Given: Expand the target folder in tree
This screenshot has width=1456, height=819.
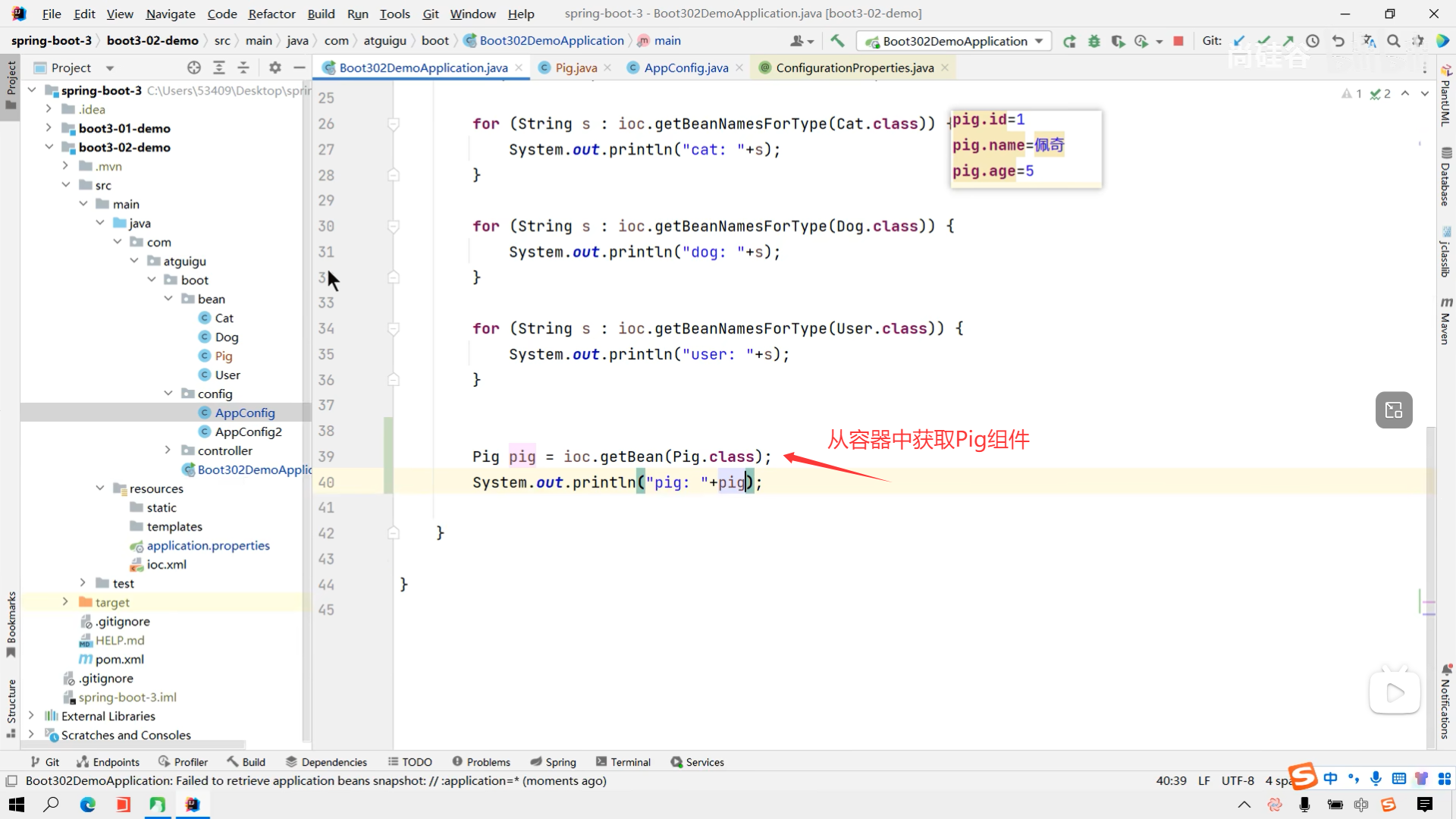Looking at the screenshot, I should tap(65, 602).
